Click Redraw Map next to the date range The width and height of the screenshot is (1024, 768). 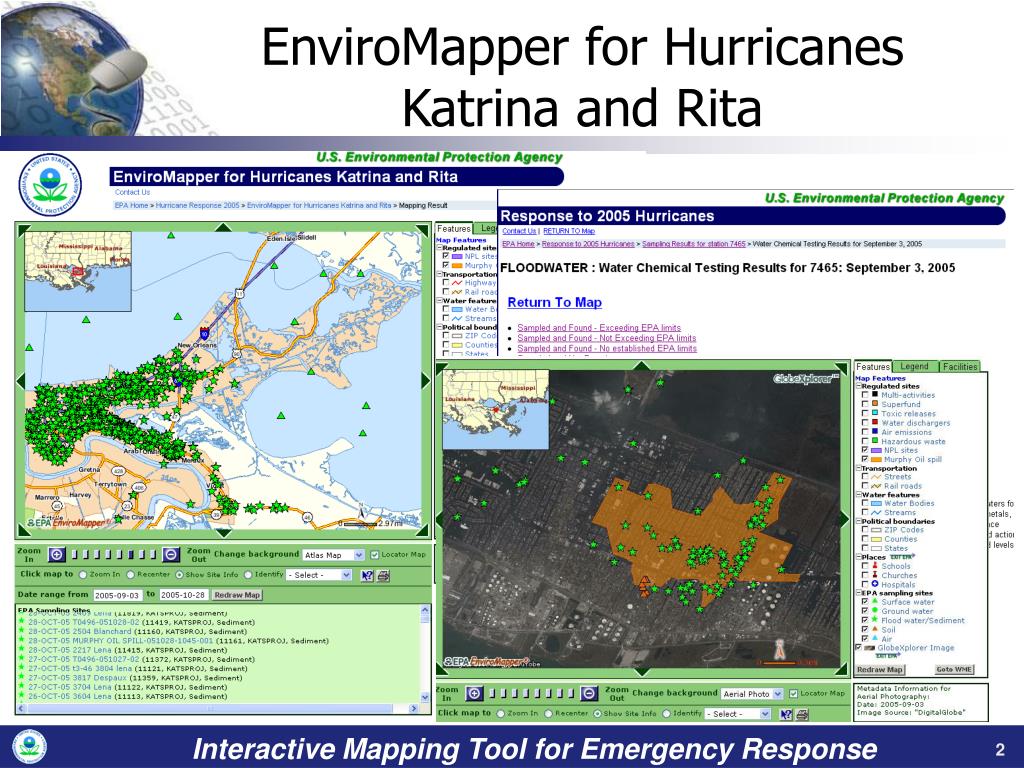click(x=237, y=595)
